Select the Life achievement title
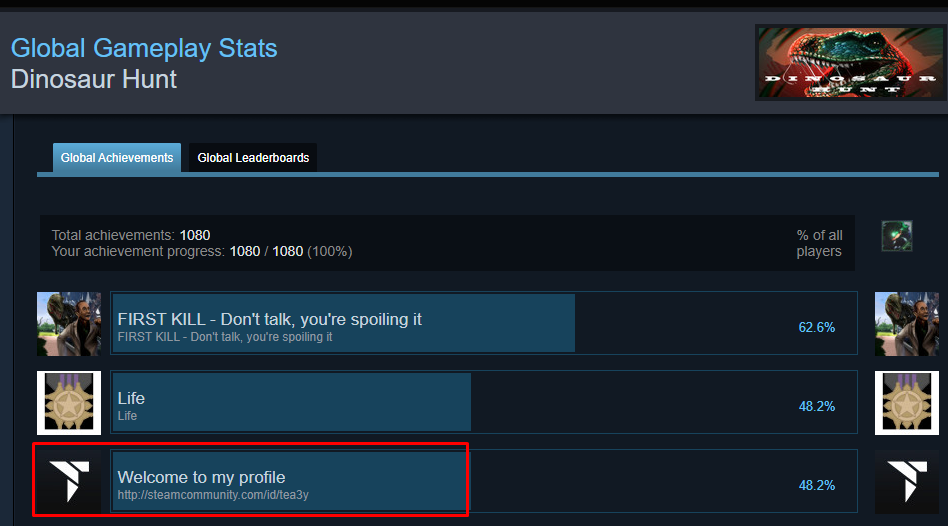The image size is (948, 526). (131, 398)
